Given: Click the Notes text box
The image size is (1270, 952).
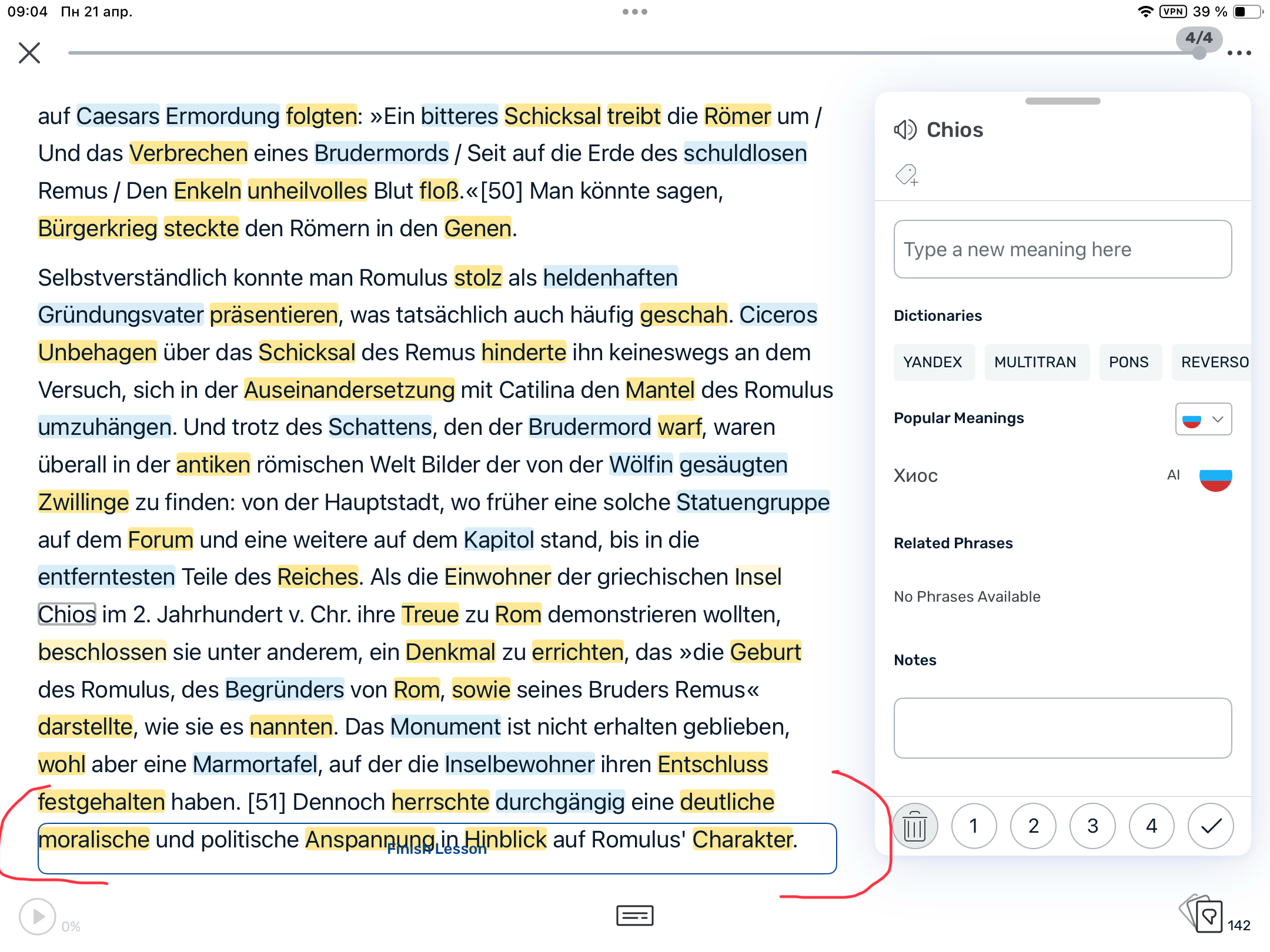Looking at the screenshot, I should tap(1062, 728).
